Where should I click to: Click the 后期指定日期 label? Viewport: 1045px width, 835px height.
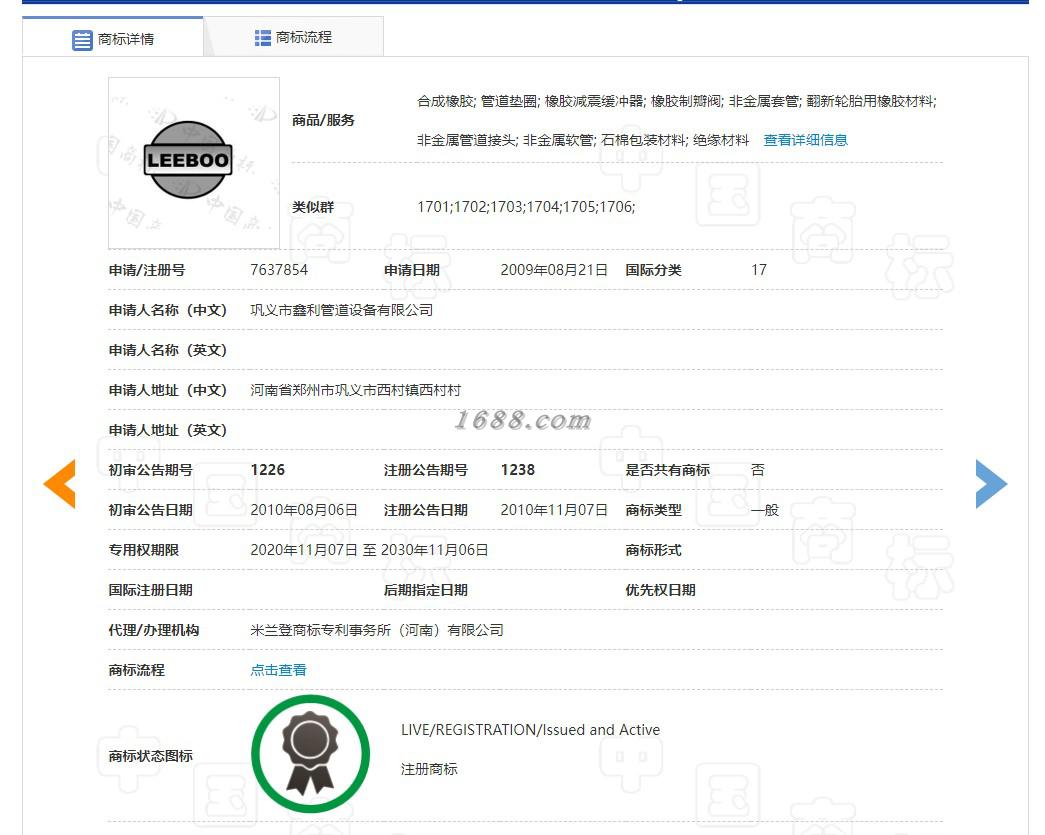(x=426, y=590)
